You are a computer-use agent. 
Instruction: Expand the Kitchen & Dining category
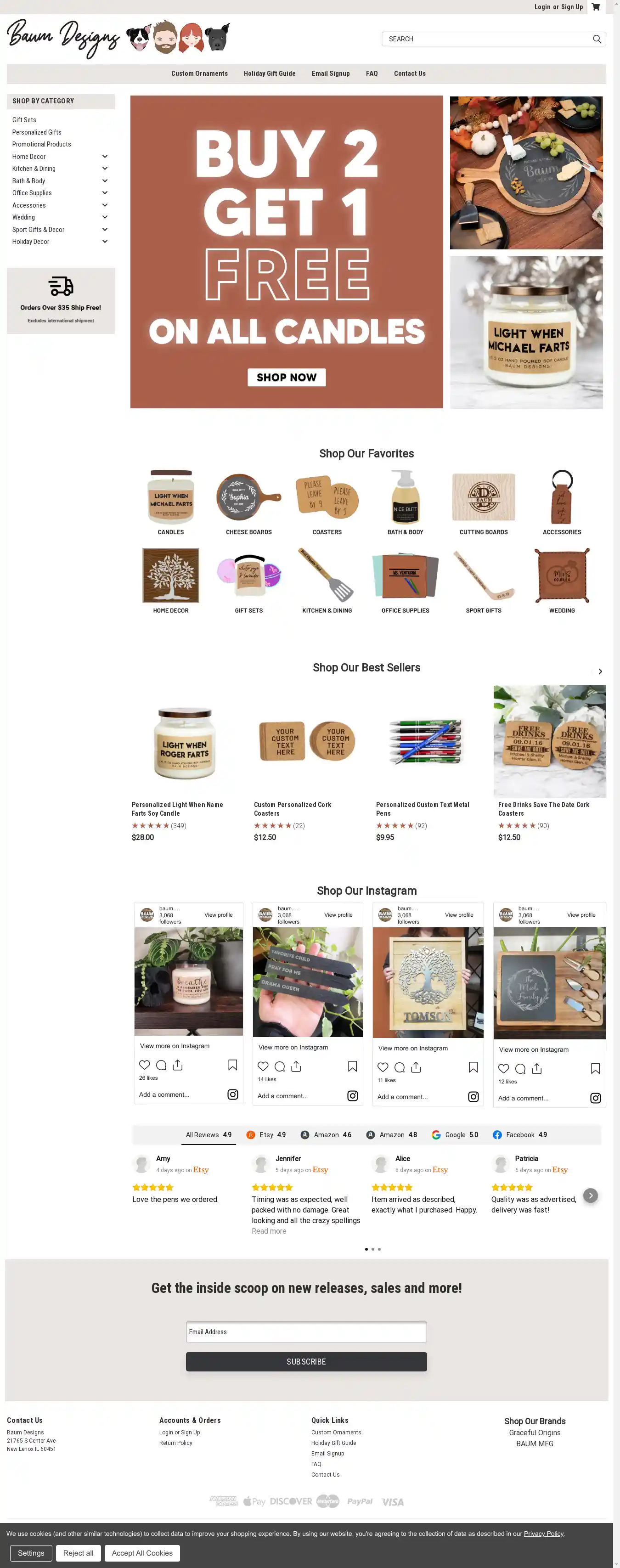(x=105, y=169)
